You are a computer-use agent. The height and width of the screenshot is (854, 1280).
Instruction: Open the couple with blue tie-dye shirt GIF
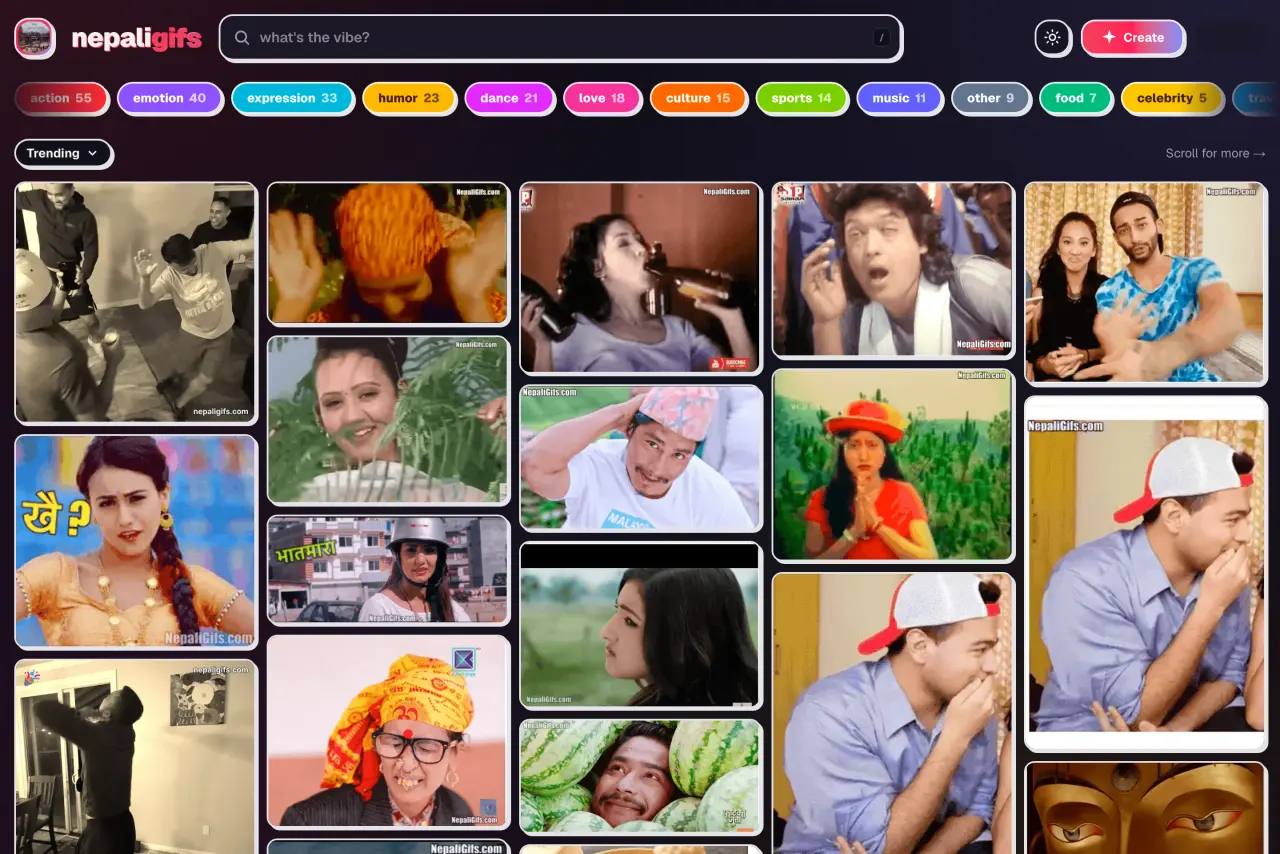[x=1146, y=283]
